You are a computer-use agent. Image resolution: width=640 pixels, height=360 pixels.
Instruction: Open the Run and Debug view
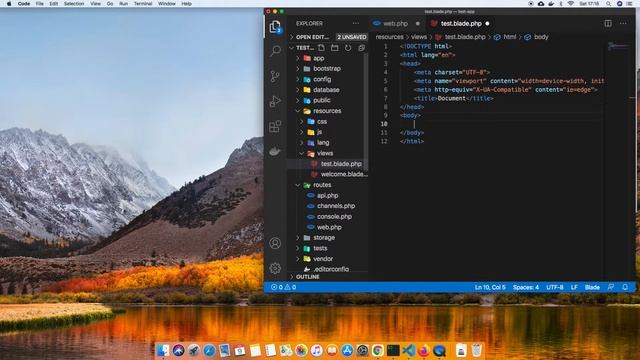click(x=276, y=101)
